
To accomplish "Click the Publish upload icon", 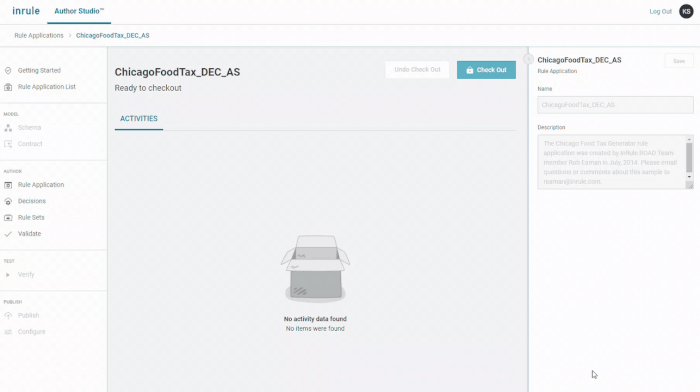I will click(x=8, y=316).
